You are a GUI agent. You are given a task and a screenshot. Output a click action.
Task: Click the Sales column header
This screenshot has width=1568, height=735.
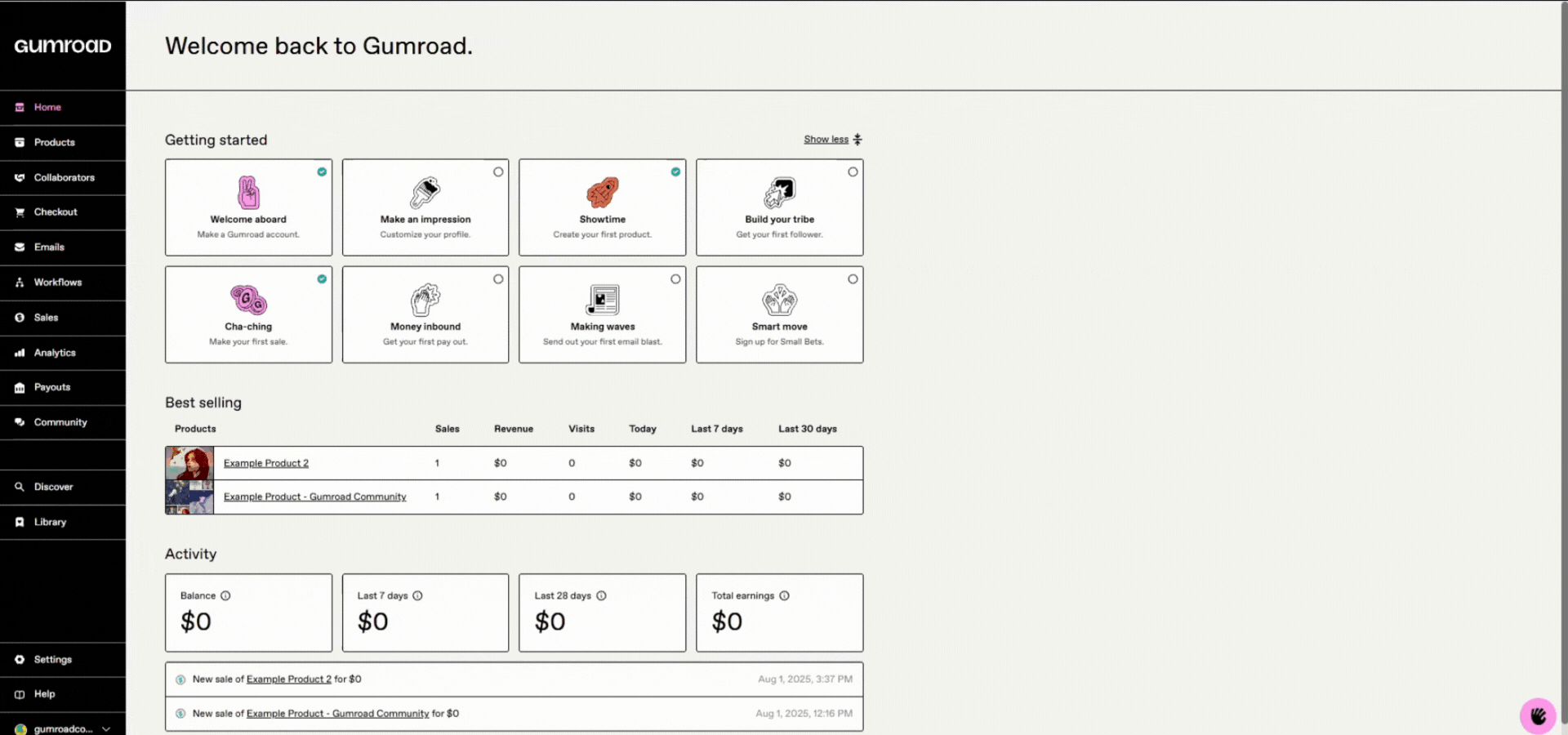coord(448,429)
